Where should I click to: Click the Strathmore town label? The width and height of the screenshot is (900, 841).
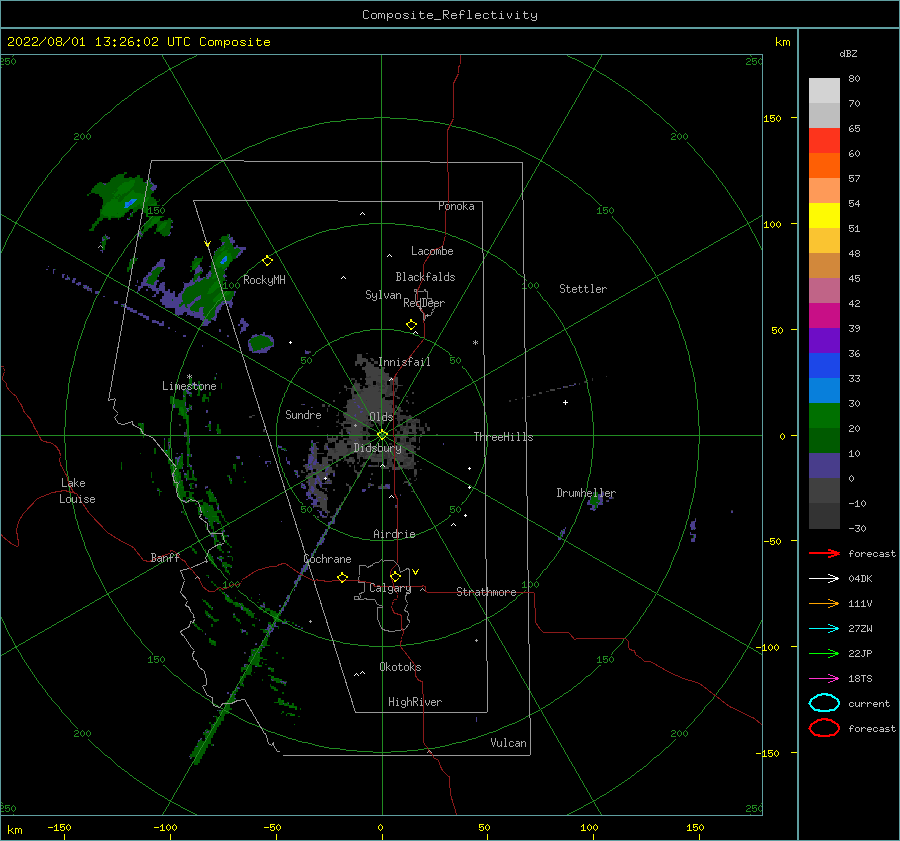tap(486, 592)
